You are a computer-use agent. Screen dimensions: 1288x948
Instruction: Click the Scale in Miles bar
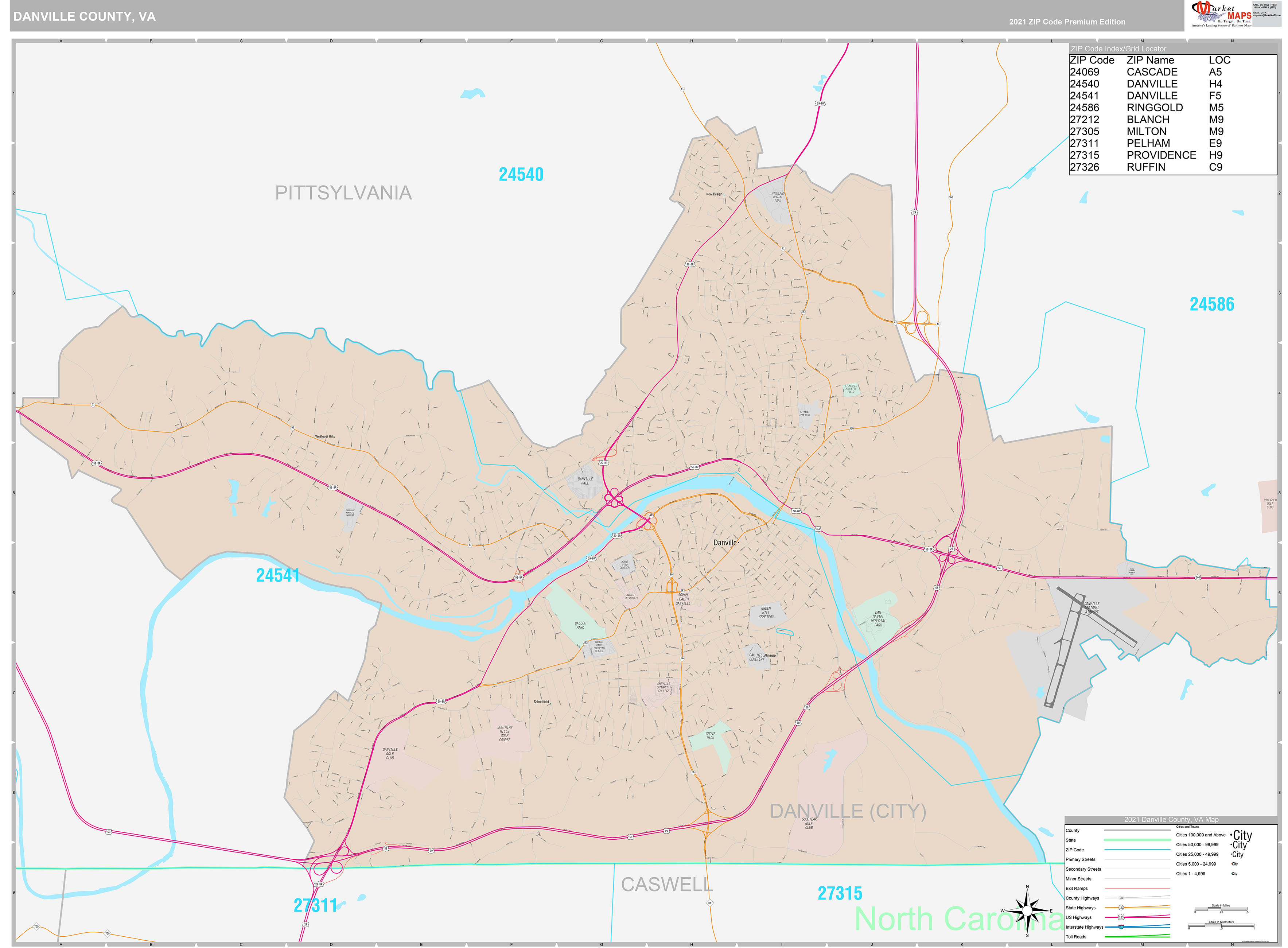coord(1221,909)
